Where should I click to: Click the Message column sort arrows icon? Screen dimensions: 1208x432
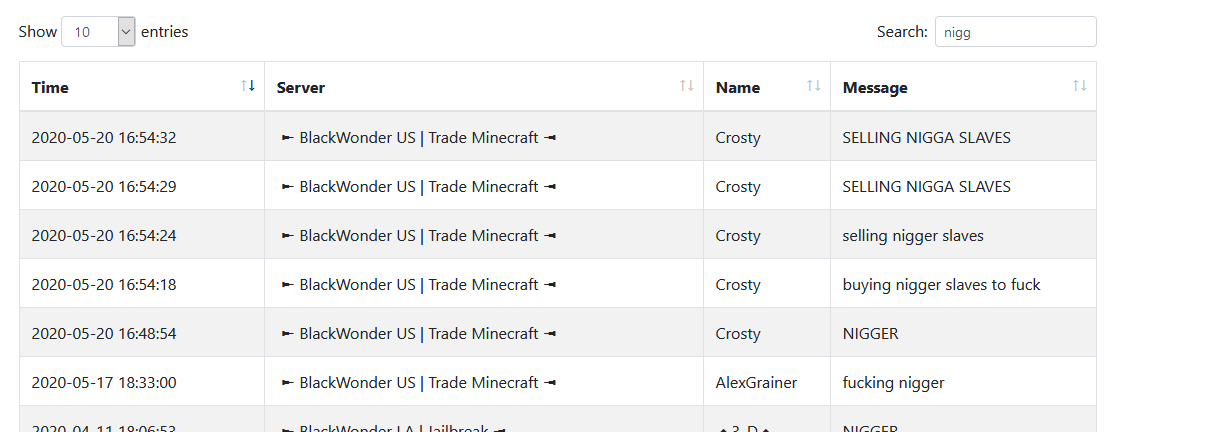point(1079,86)
